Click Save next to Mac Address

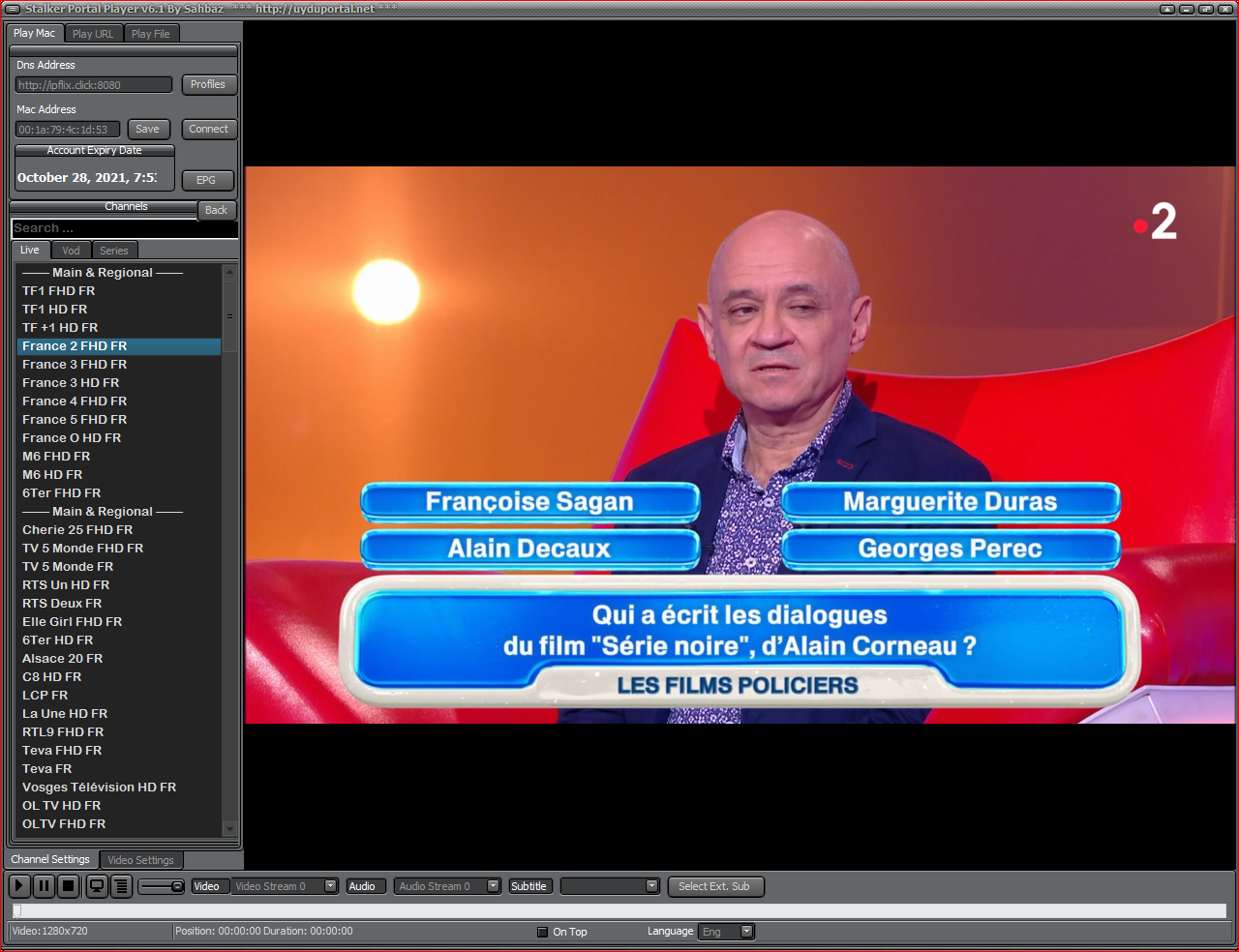point(148,129)
